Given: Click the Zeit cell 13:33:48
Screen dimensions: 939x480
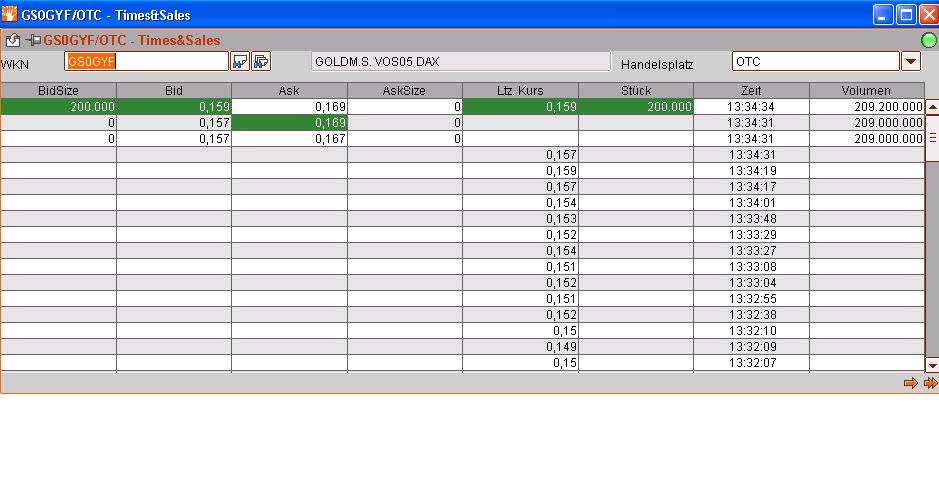Looking at the screenshot, I should (x=752, y=218).
